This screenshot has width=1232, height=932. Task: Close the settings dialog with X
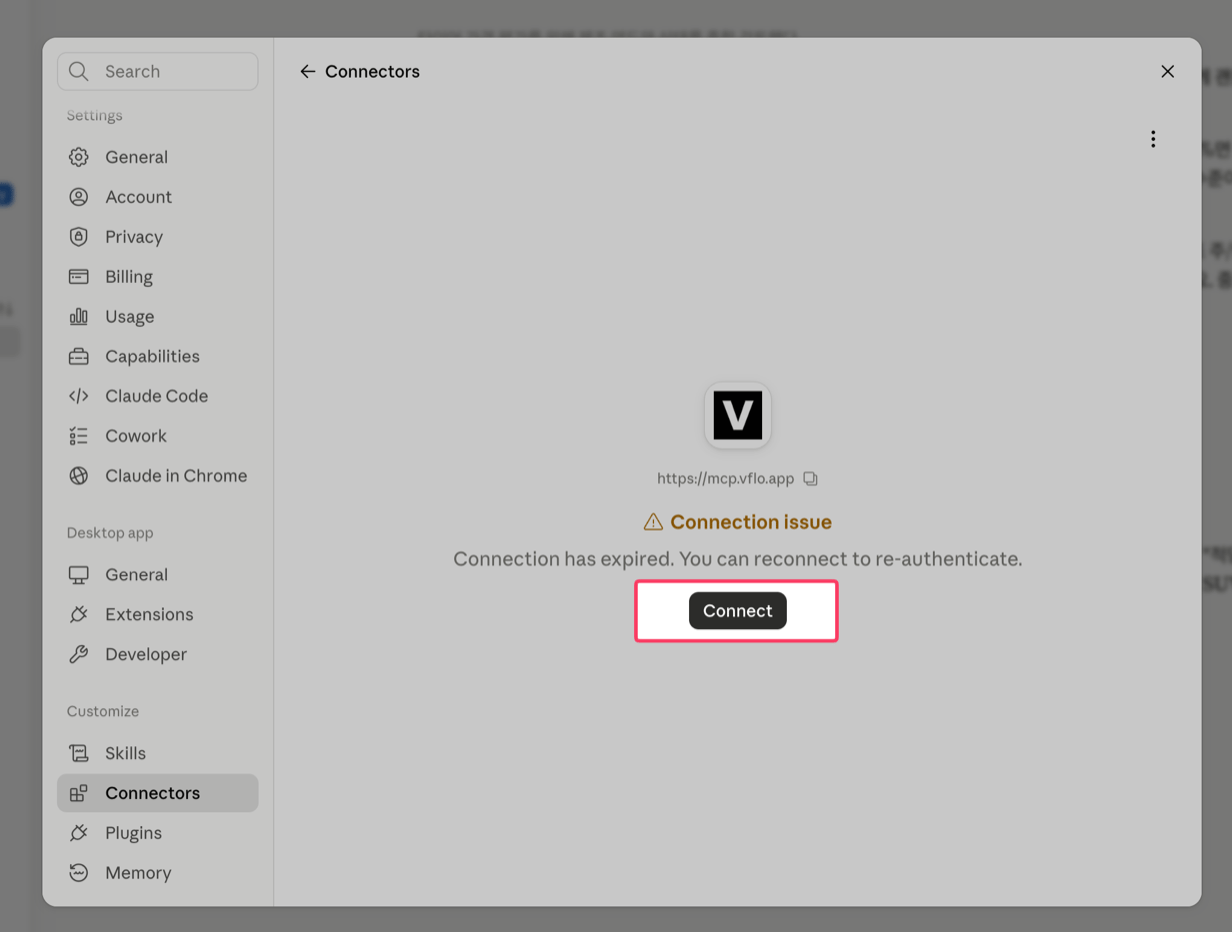click(1167, 72)
